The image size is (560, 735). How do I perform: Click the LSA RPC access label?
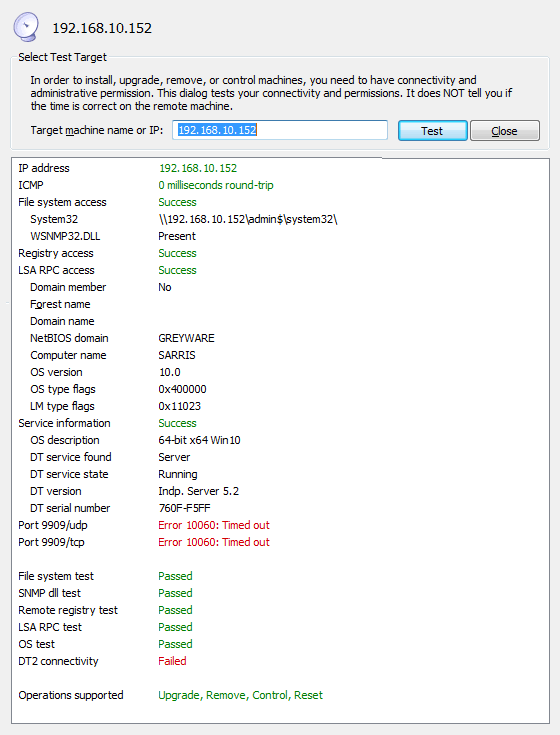point(56,270)
